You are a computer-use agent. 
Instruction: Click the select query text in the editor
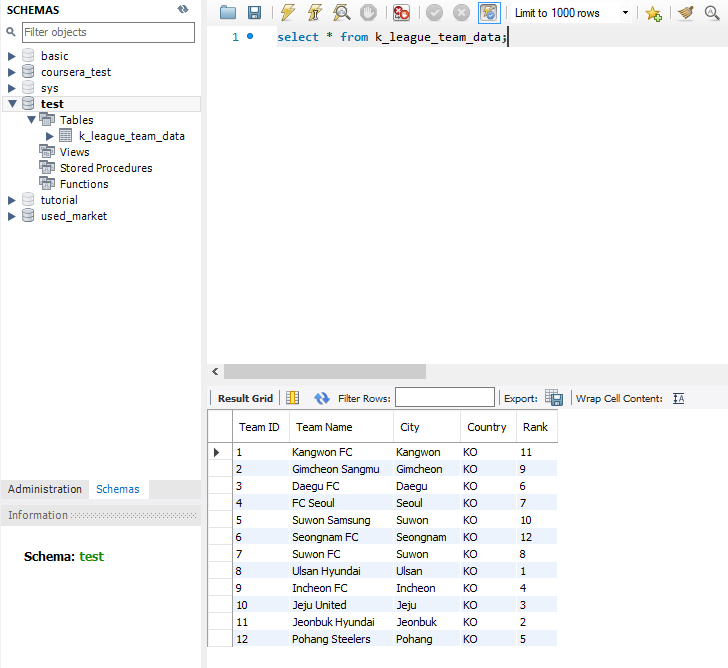tap(391, 37)
